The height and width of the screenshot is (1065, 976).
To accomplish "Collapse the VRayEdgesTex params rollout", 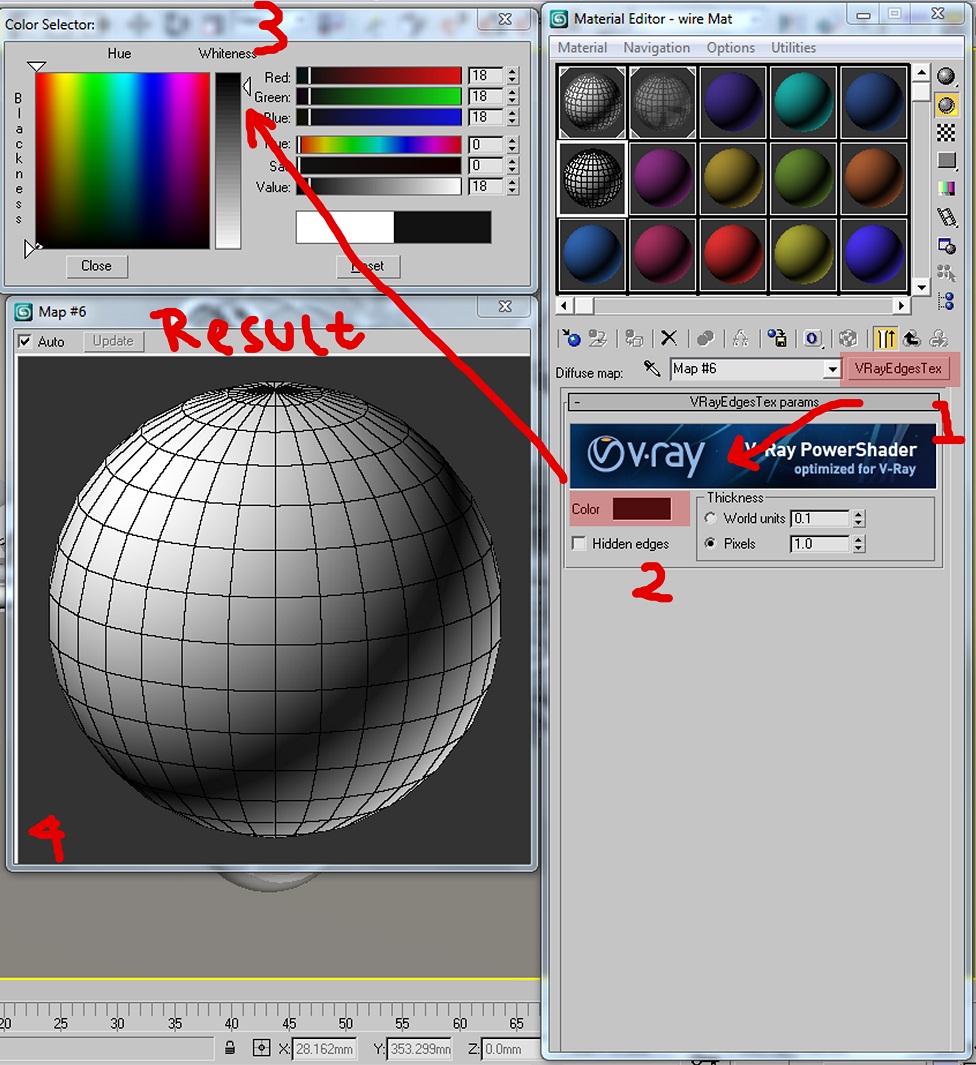I will coord(576,402).
